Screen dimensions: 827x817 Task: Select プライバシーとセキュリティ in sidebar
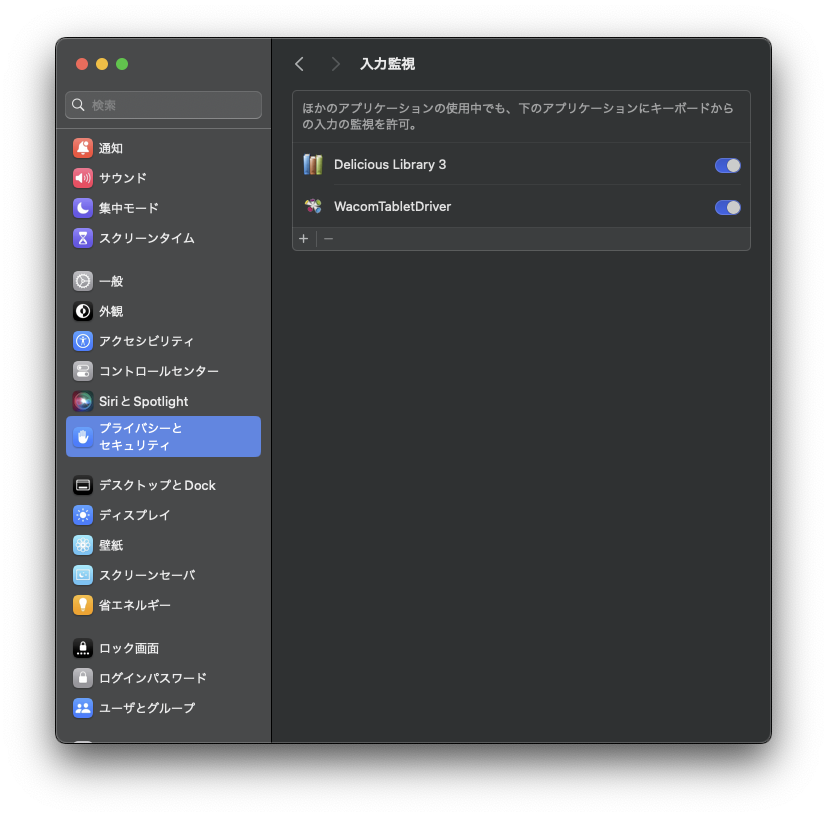coord(164,437)
